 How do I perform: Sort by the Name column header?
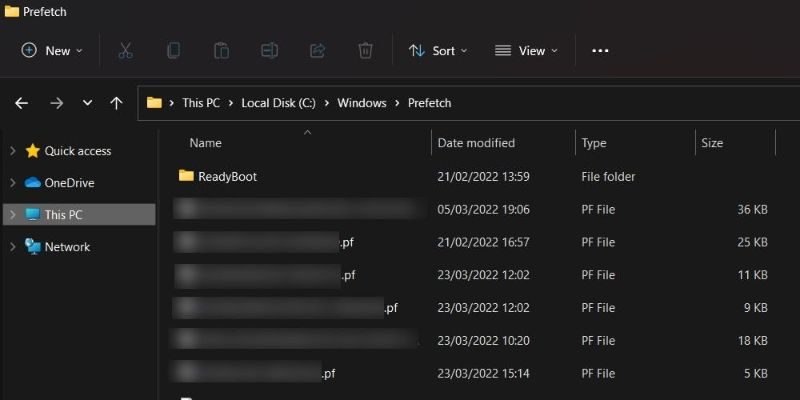click(x=205, y=143)
